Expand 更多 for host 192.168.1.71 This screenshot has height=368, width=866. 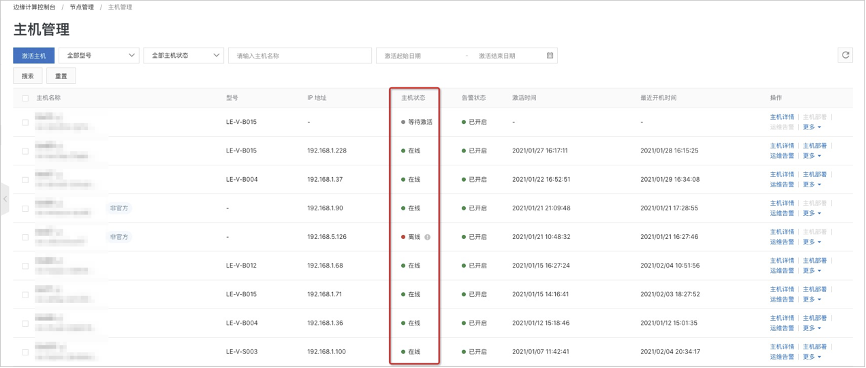pyautogui.click(x=812, y=299)
